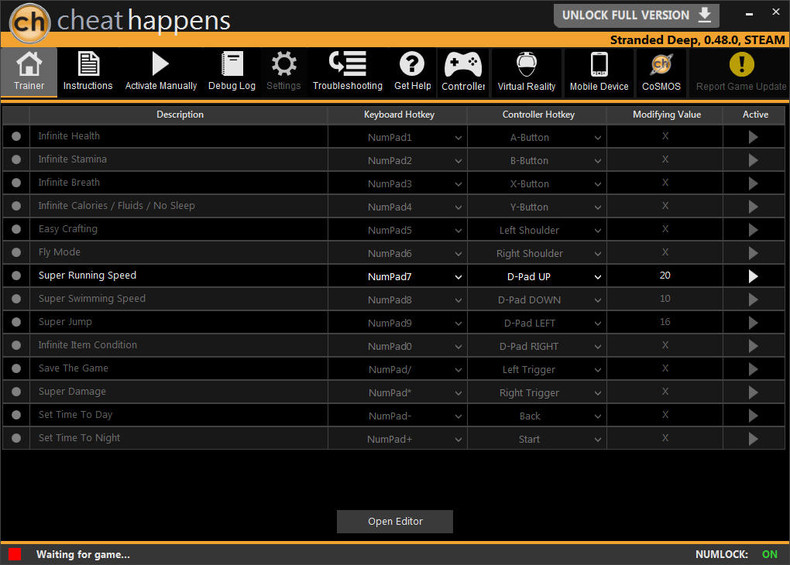This screenshot has width=790, height=565.
Task: Activate Super Damage play arrow
Action: click(x=753, y=392)
